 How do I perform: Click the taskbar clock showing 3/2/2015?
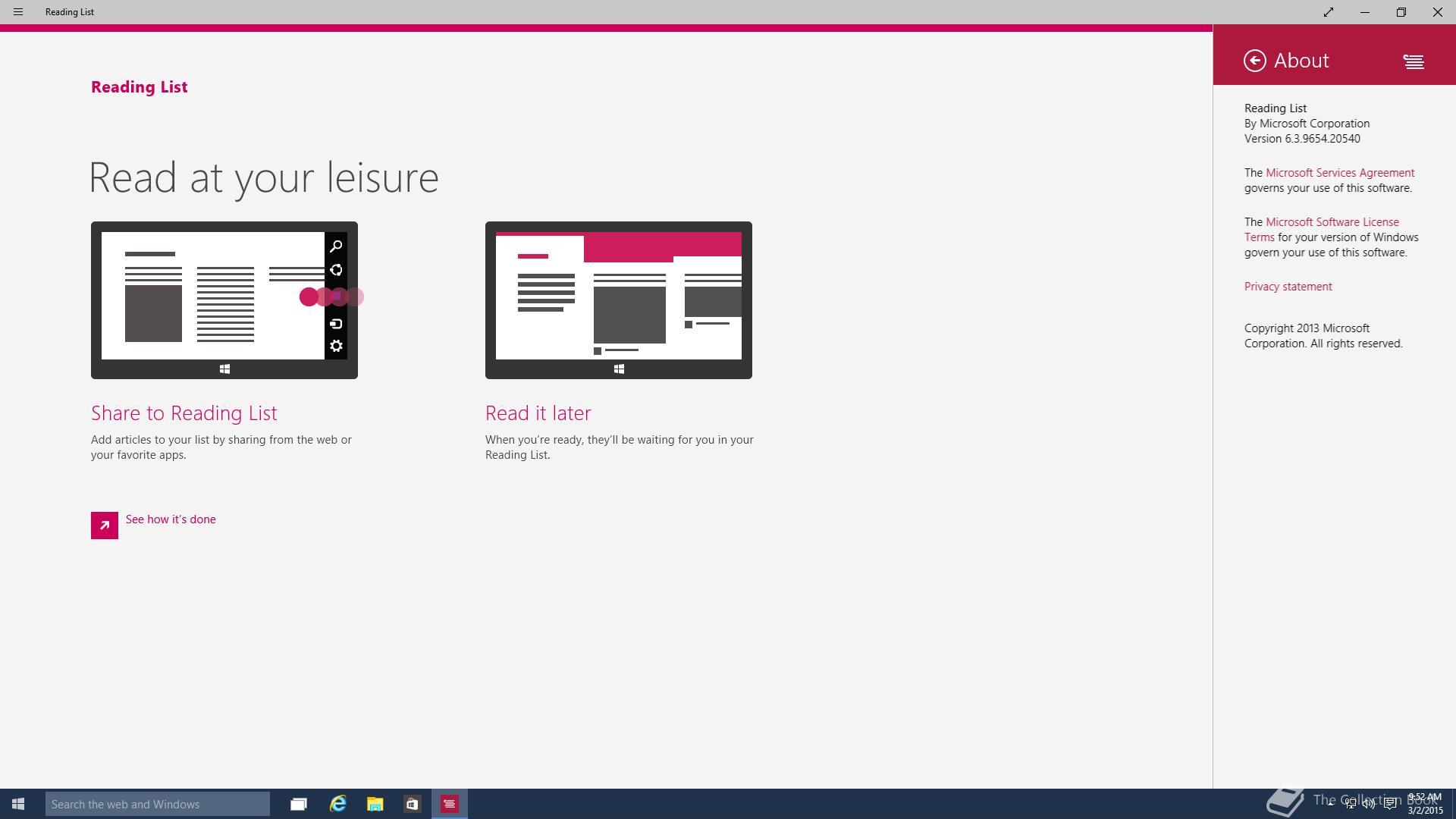click(1425, 804)
